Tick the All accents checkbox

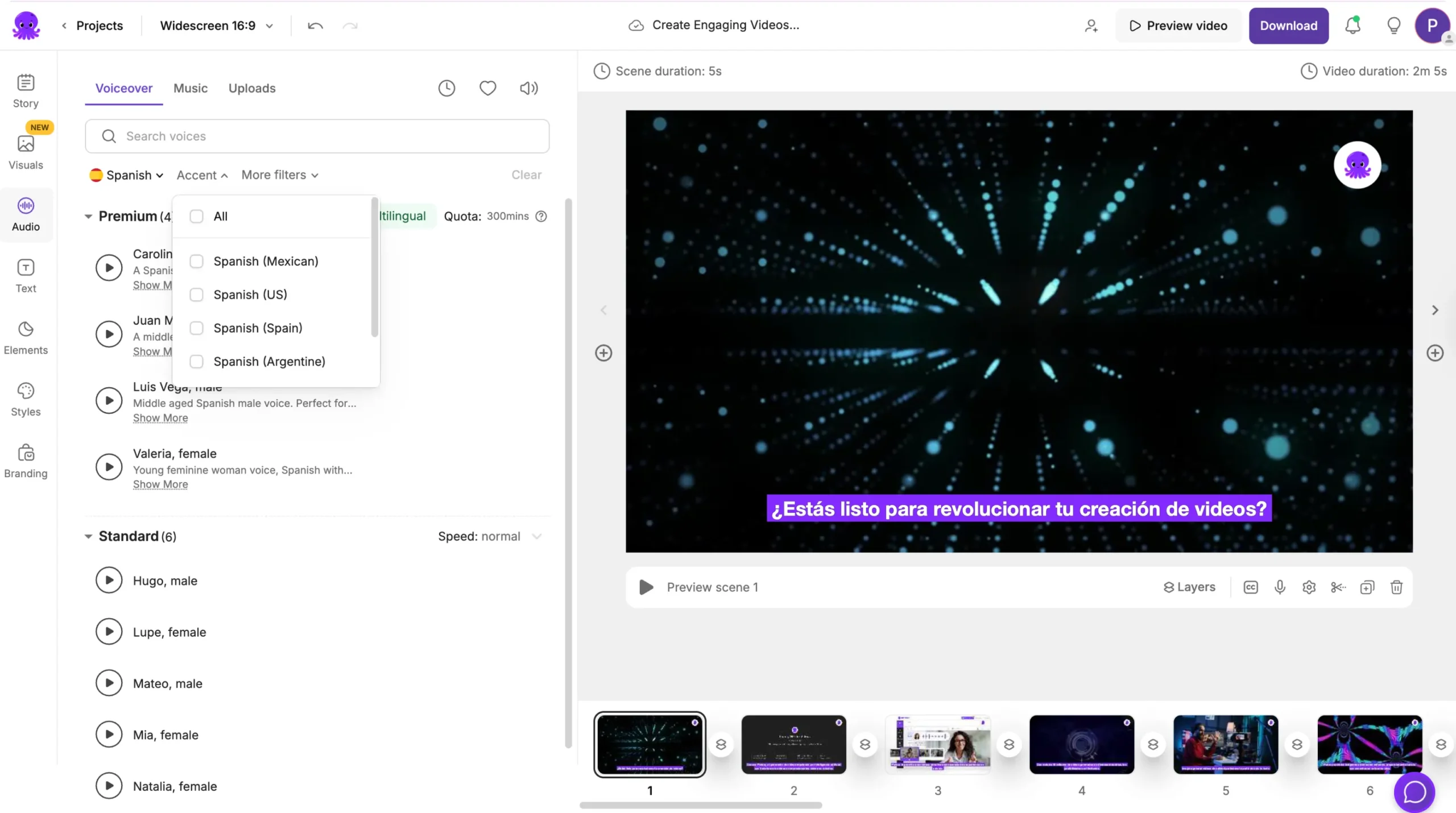point(196,216)
